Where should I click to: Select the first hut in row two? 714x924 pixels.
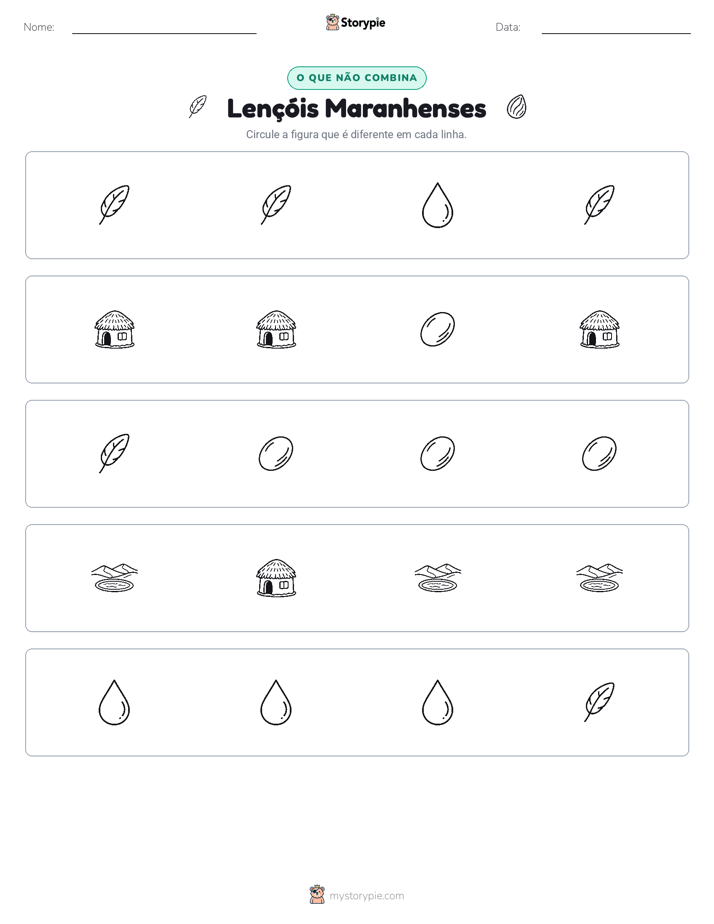pyautogui.click(x=114, y=329)
